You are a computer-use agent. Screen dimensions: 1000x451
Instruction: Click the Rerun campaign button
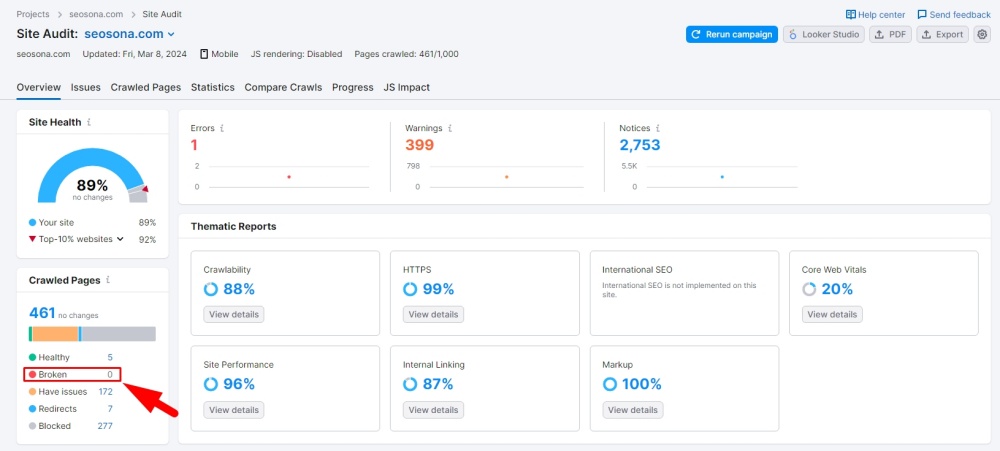tap(731, 34)
